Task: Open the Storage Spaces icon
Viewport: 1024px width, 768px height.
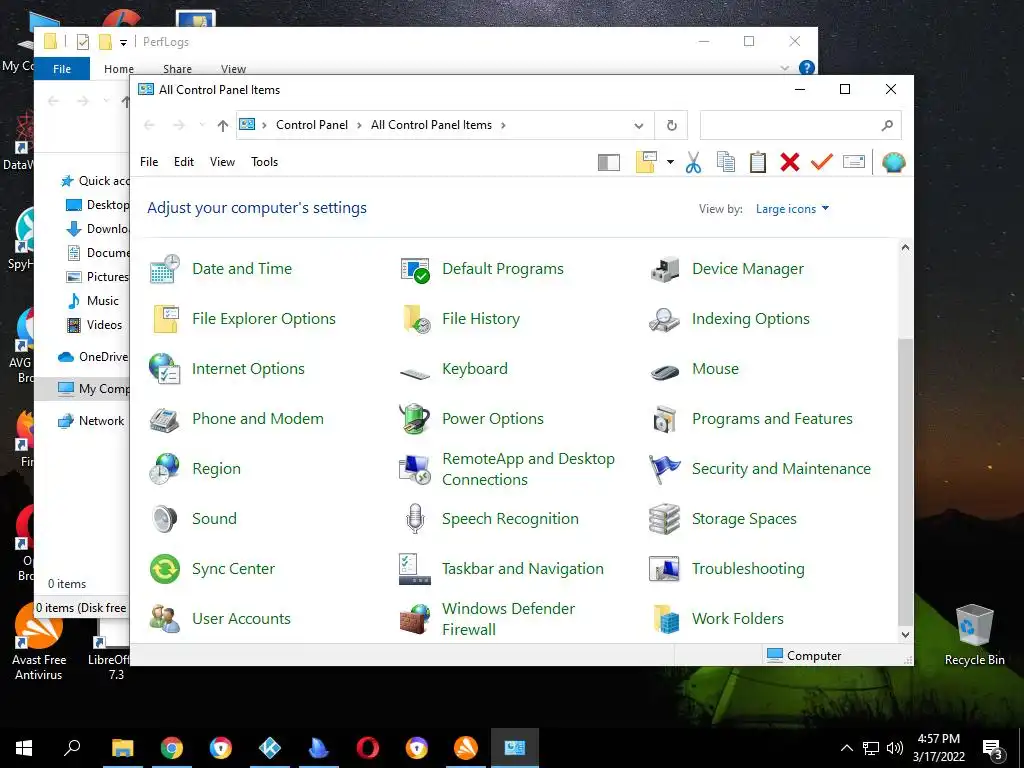Action: (x=665, y=519)
